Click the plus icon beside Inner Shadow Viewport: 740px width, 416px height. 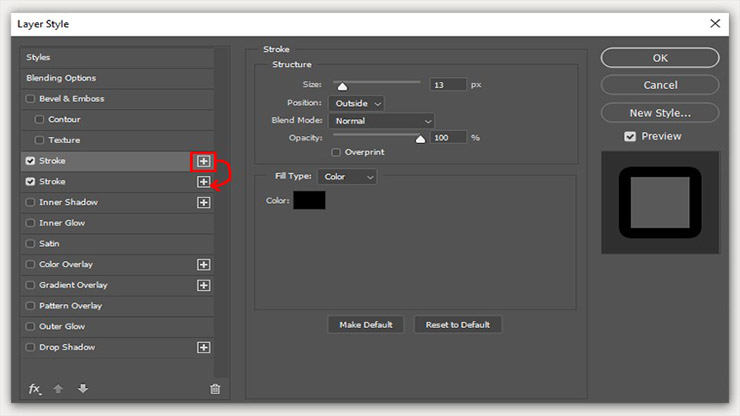coord(203,203)
